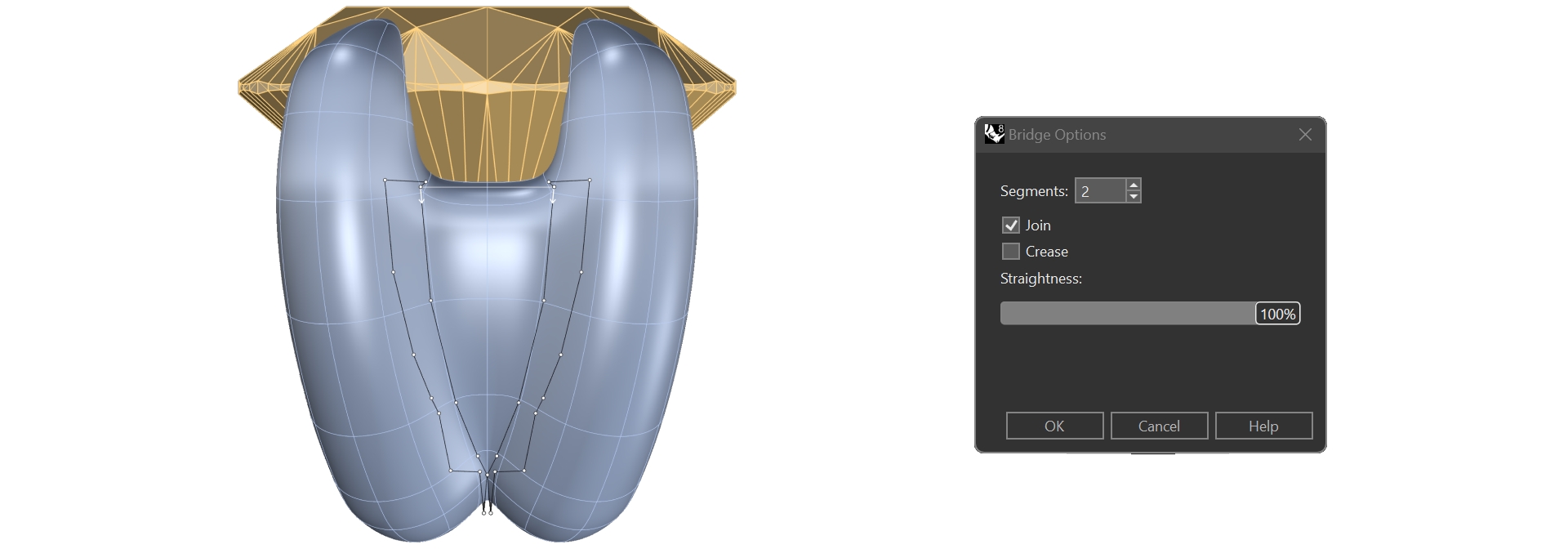Click the Bridge Options title bar text
1568x549 pixels.
tap(1057, 135)
